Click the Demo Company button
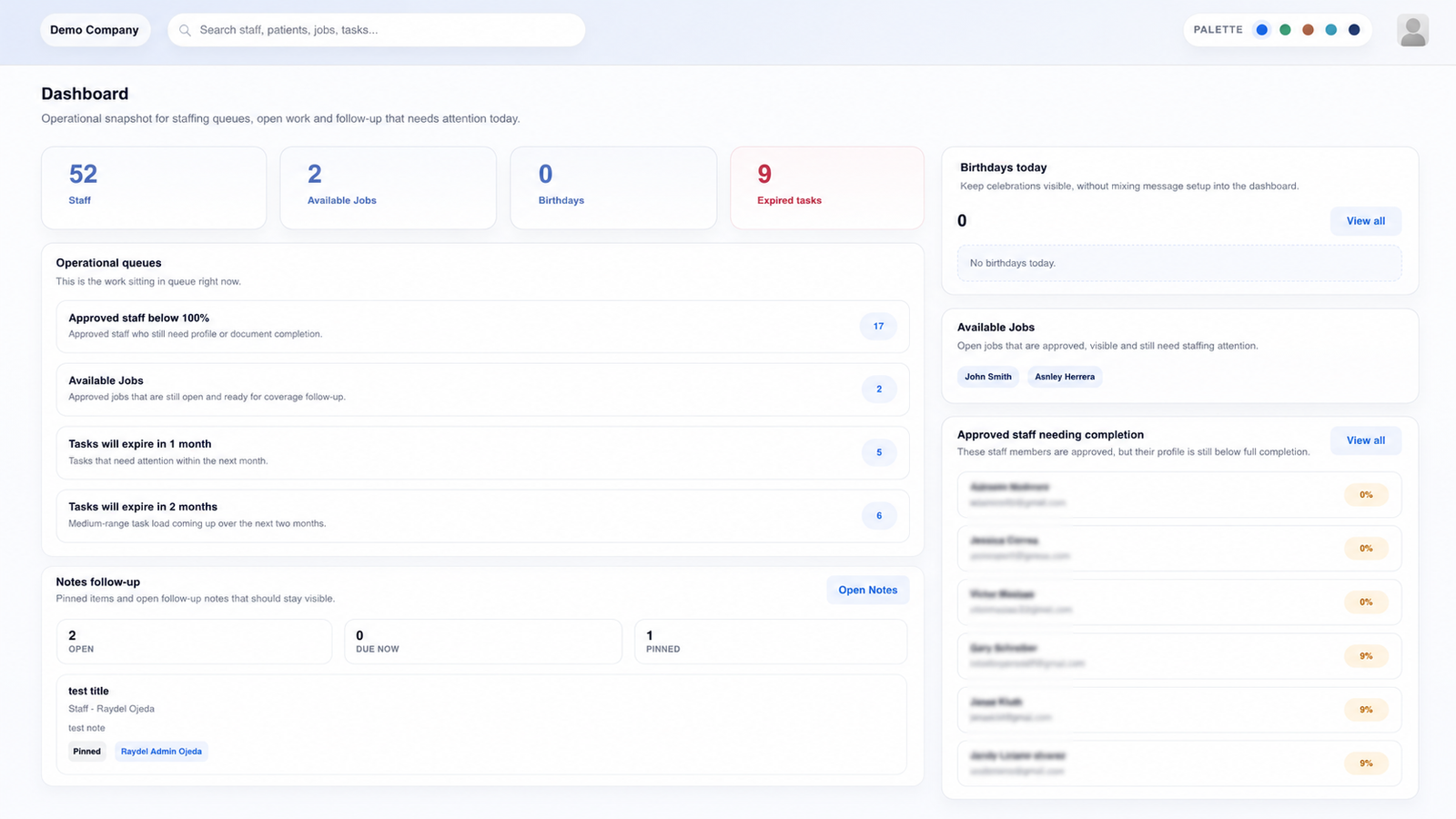1456x819 pixels. (x=95, y=30)
